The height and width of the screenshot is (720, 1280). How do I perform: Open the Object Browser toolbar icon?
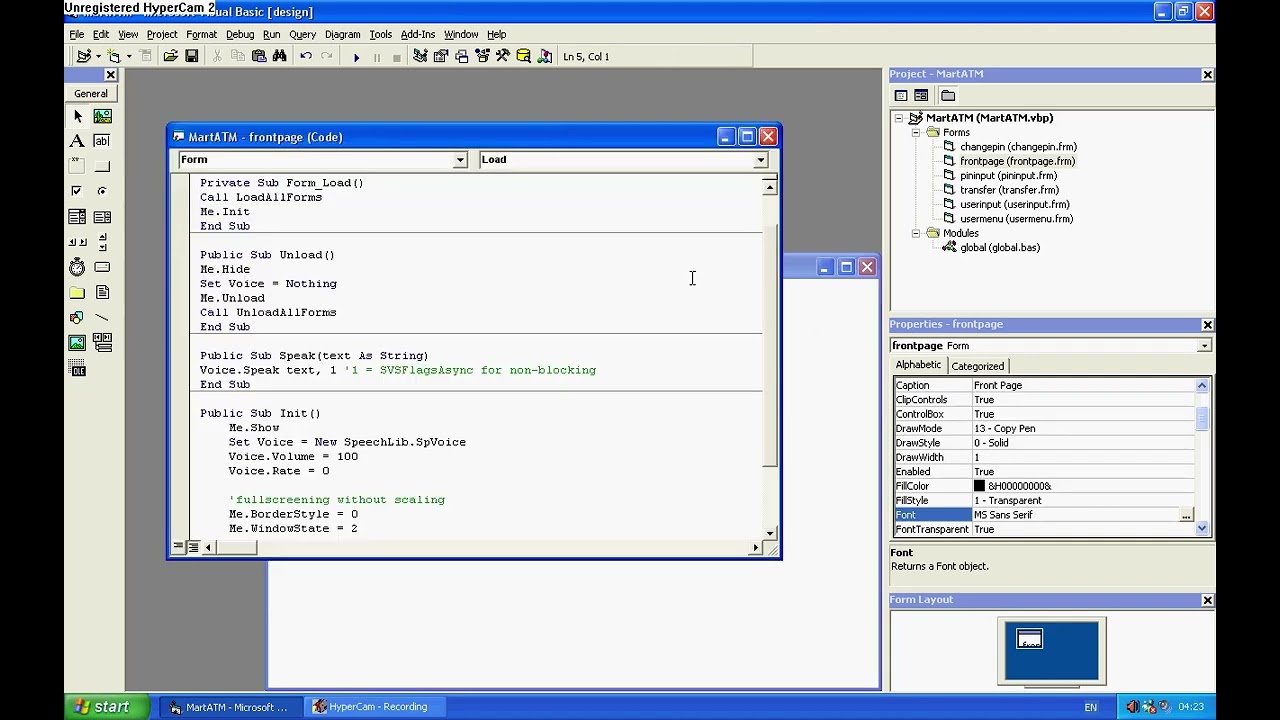pos(482,57)
